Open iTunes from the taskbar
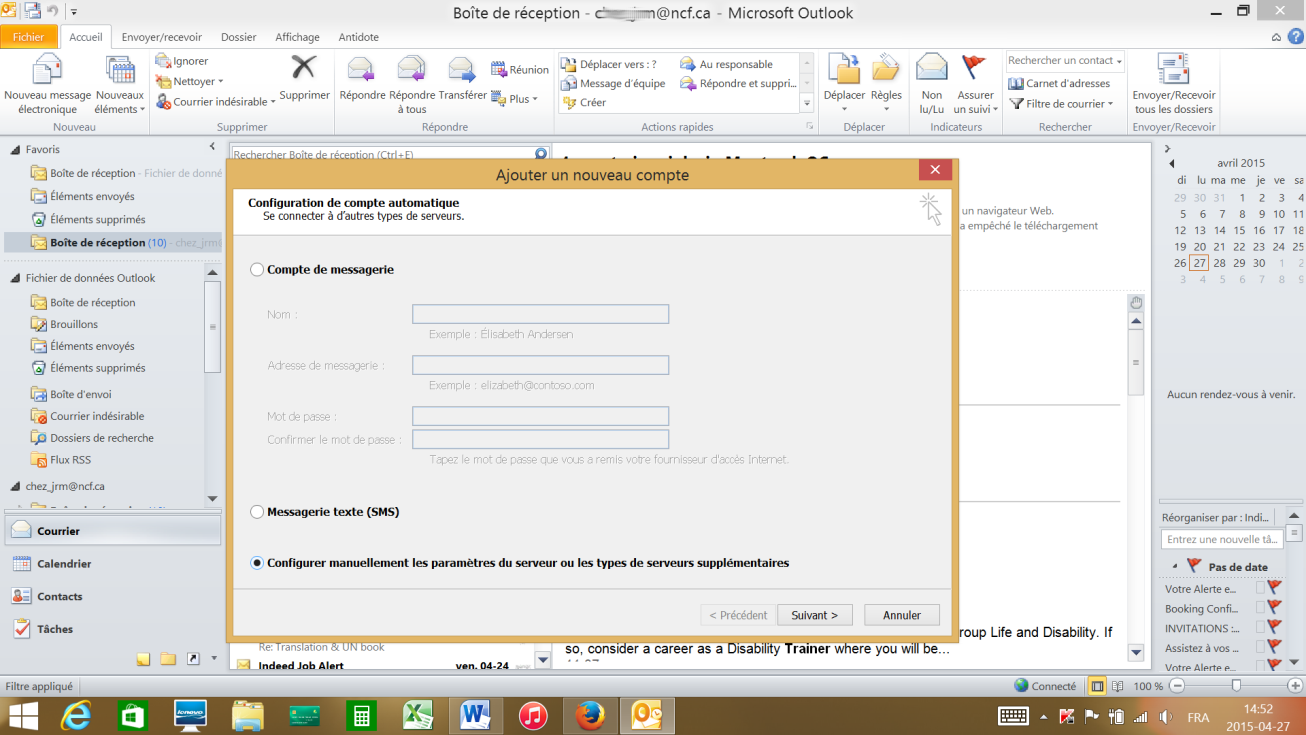The image size is (1306, 735). tap(533, 716)
